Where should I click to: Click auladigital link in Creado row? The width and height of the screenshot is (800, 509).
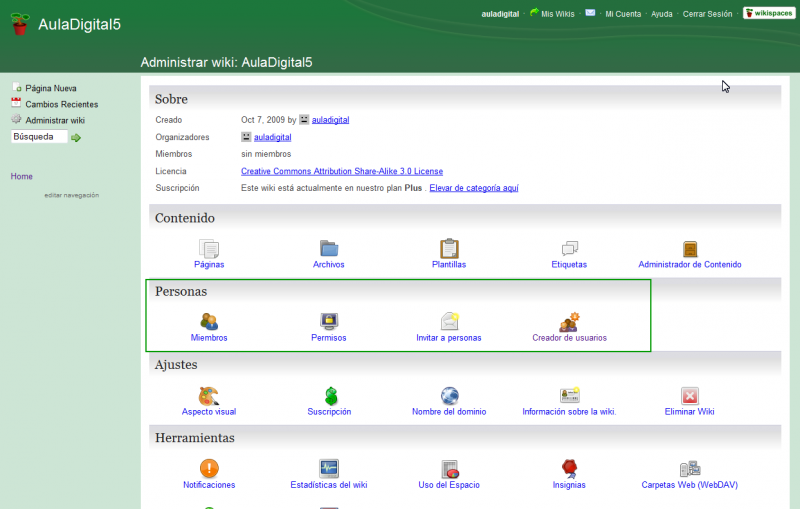(x=331, y=120)
